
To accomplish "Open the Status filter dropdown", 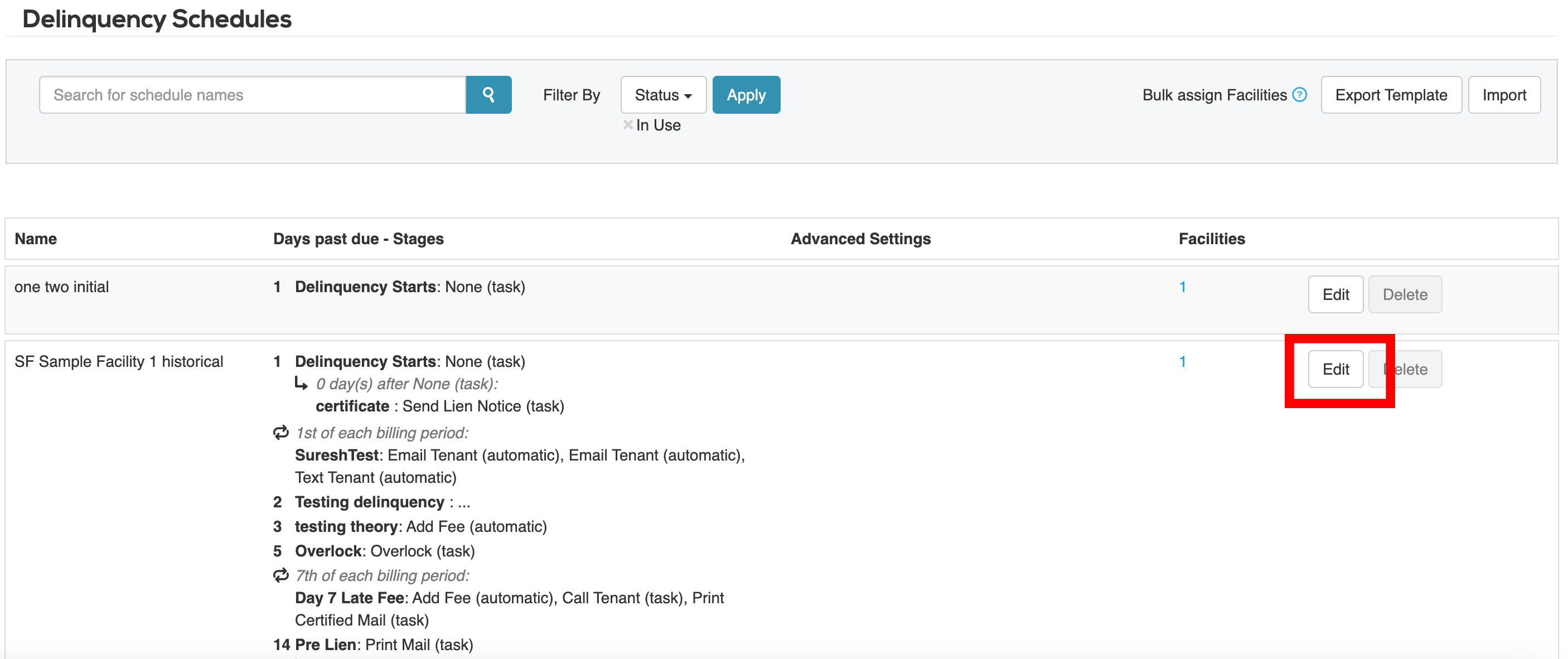I will point(662,94).
